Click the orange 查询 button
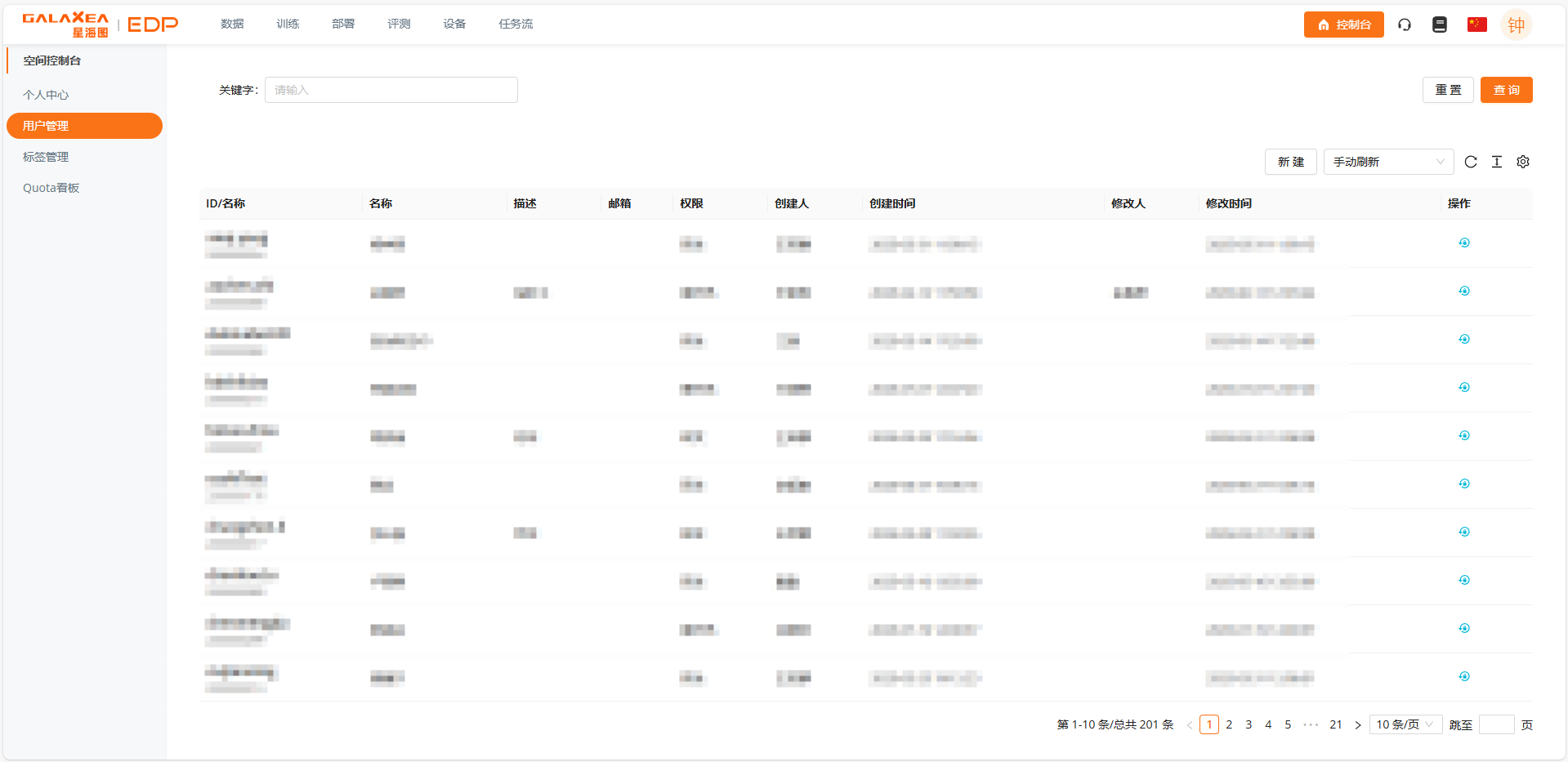Viewport: 1568px width, 762px height. pos(1506,90)
